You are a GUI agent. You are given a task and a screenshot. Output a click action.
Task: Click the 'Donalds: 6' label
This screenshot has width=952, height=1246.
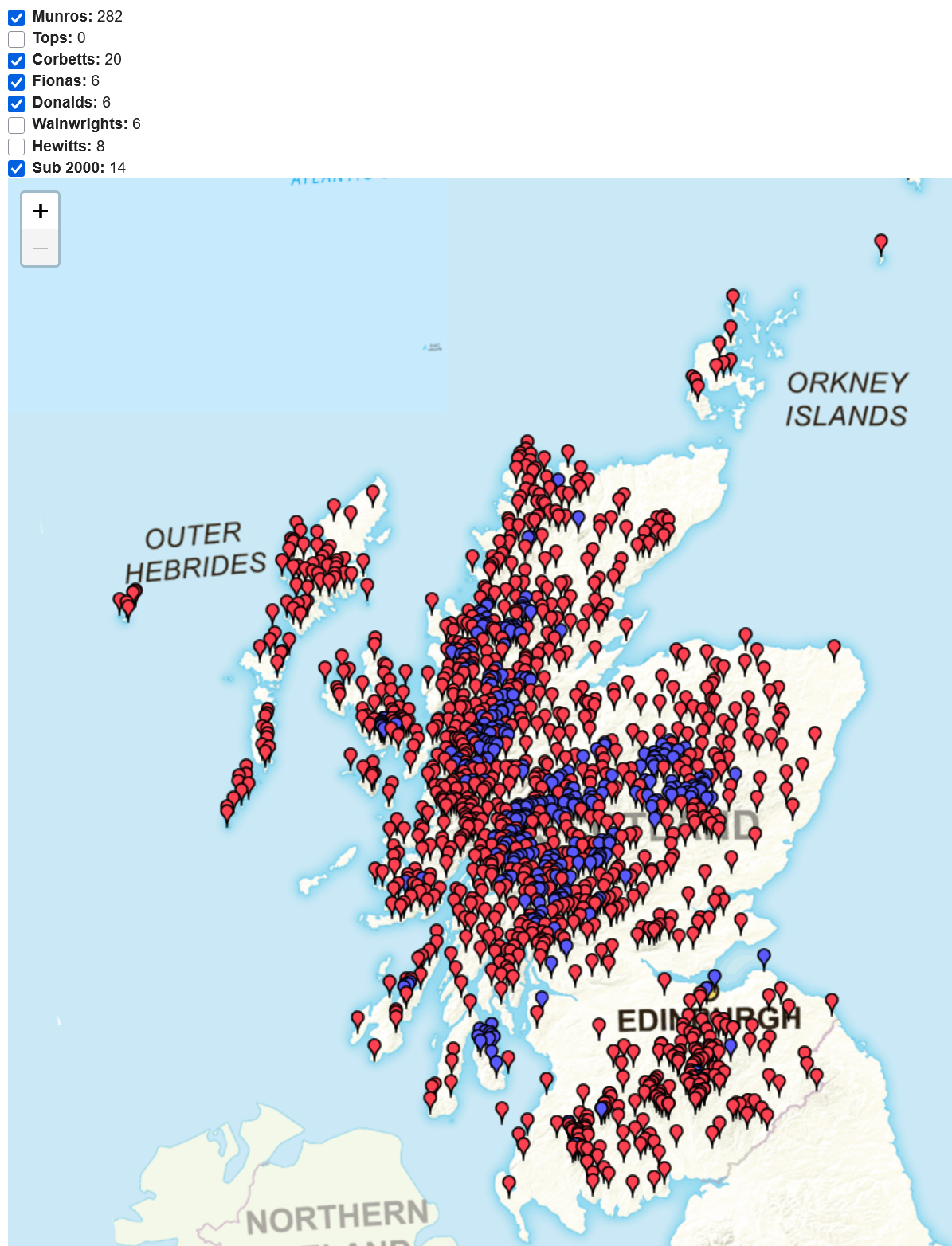(x=72, y=103)
